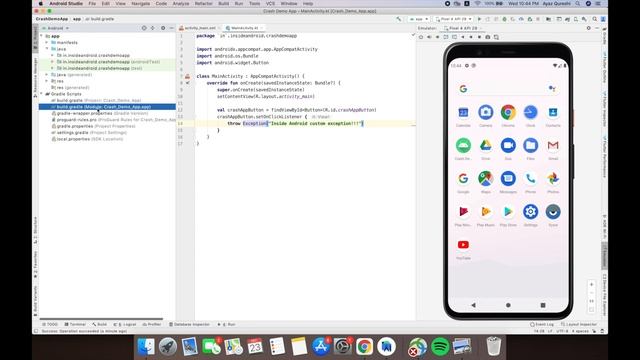Open Finder from the Dock
Screen dimensions: 640x360
(x=146, y=347)
